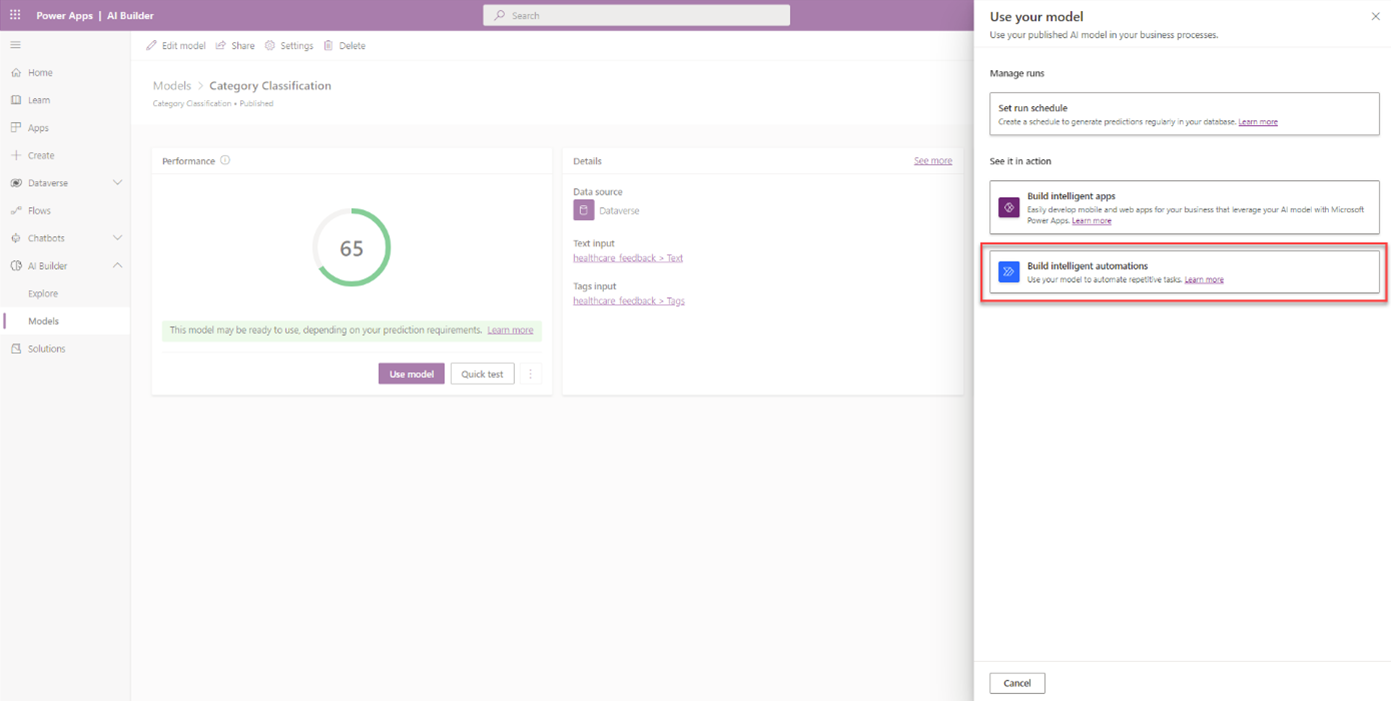
Task: Click the Solutions icon in sidebar
Action: 16,349
